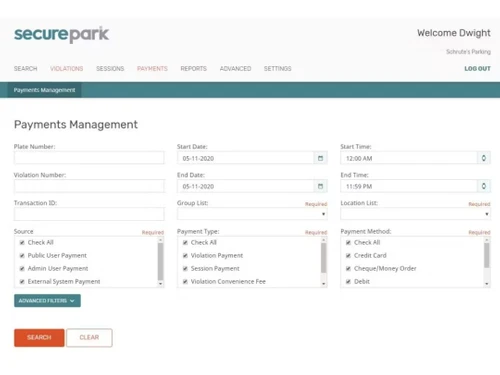500x375 pixels.
Task: Uncheck Credit Card payment method
Action: coord(348,255)
